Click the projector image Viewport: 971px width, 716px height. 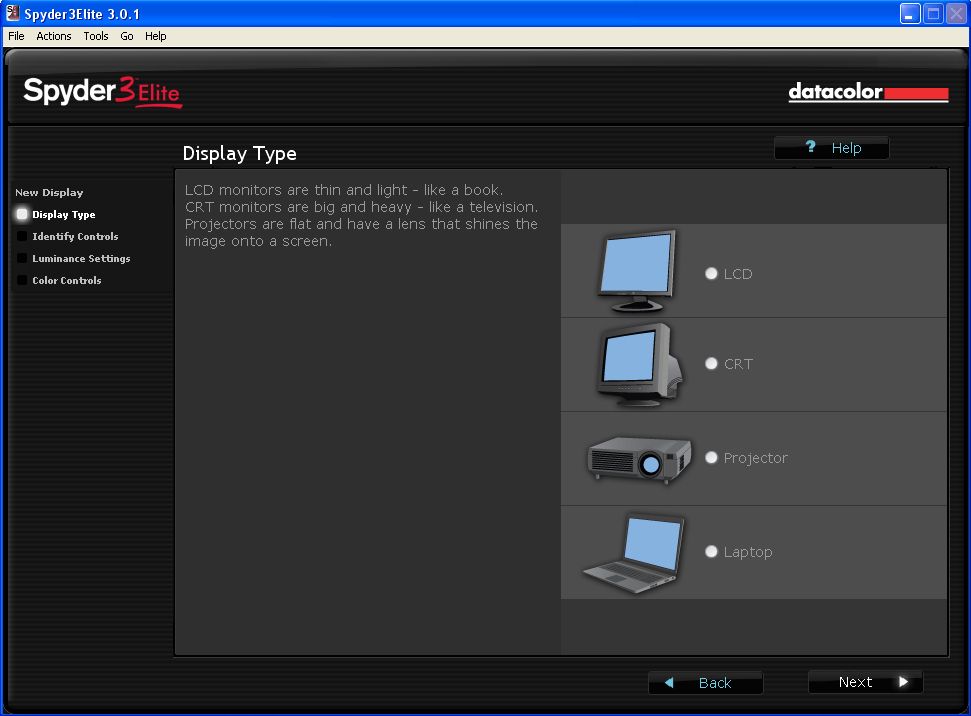point(639,459)
